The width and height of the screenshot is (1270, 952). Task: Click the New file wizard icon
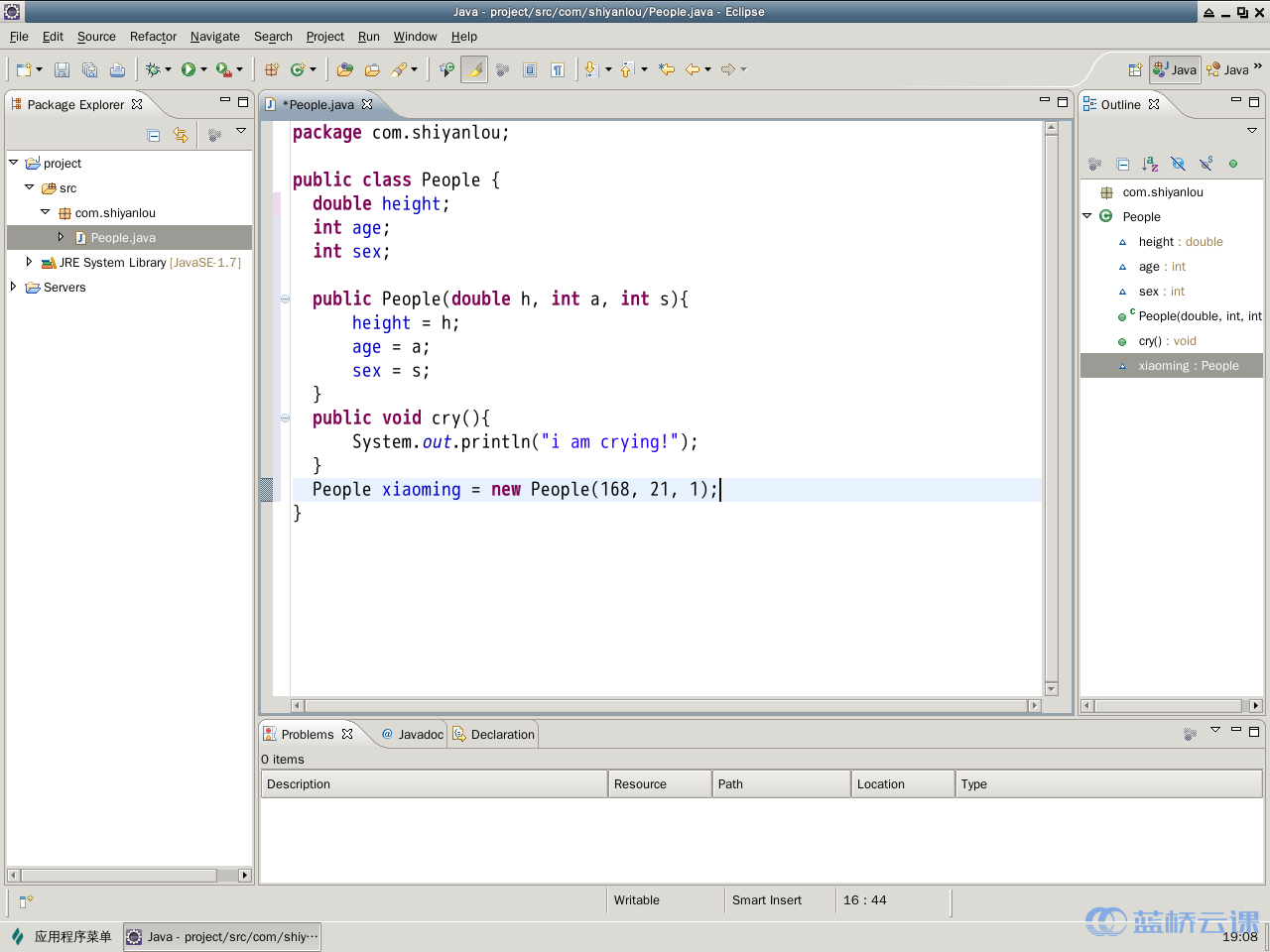click(x=24, y=69)
